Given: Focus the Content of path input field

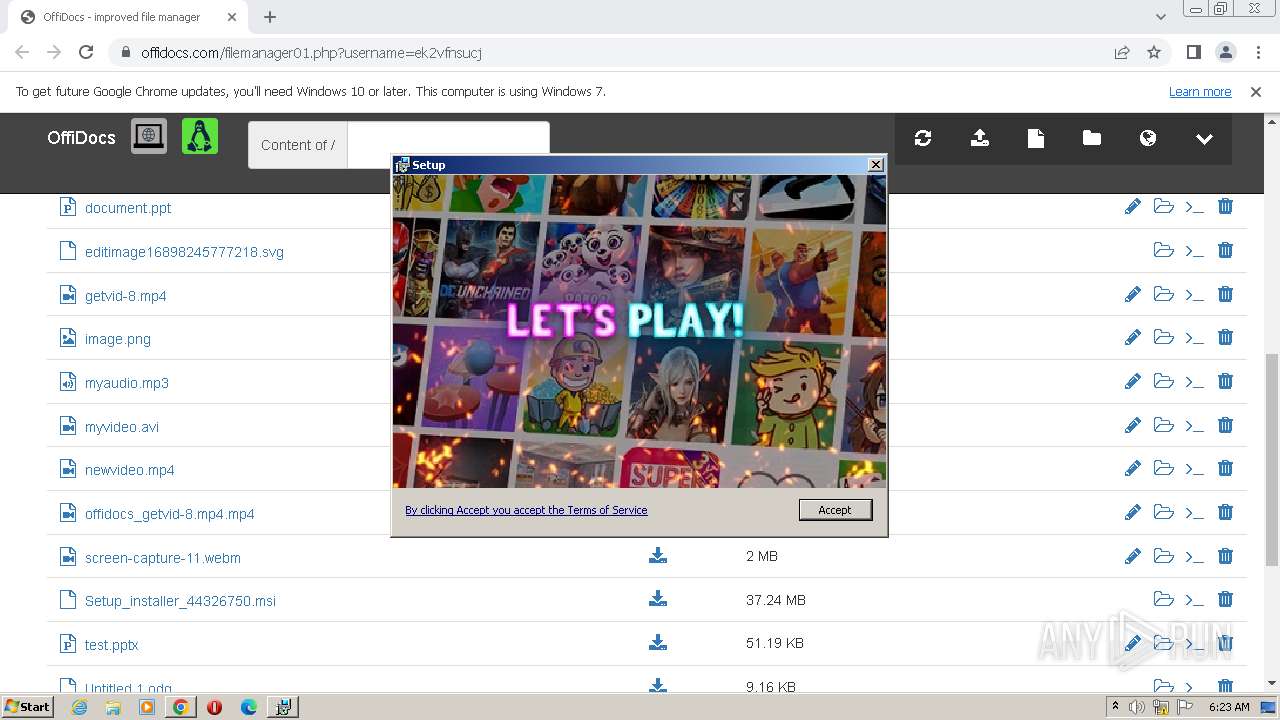Looking at the screenshot, I should tap(448, 145).
